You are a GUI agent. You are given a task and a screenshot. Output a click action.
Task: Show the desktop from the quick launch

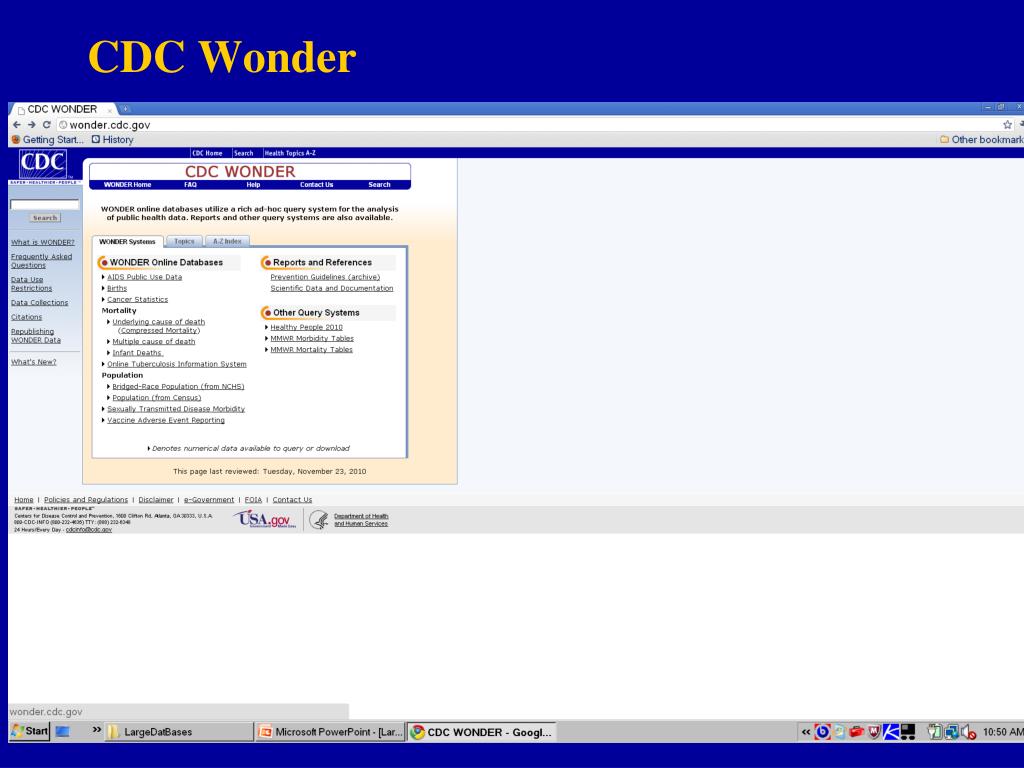pos(63,731)
